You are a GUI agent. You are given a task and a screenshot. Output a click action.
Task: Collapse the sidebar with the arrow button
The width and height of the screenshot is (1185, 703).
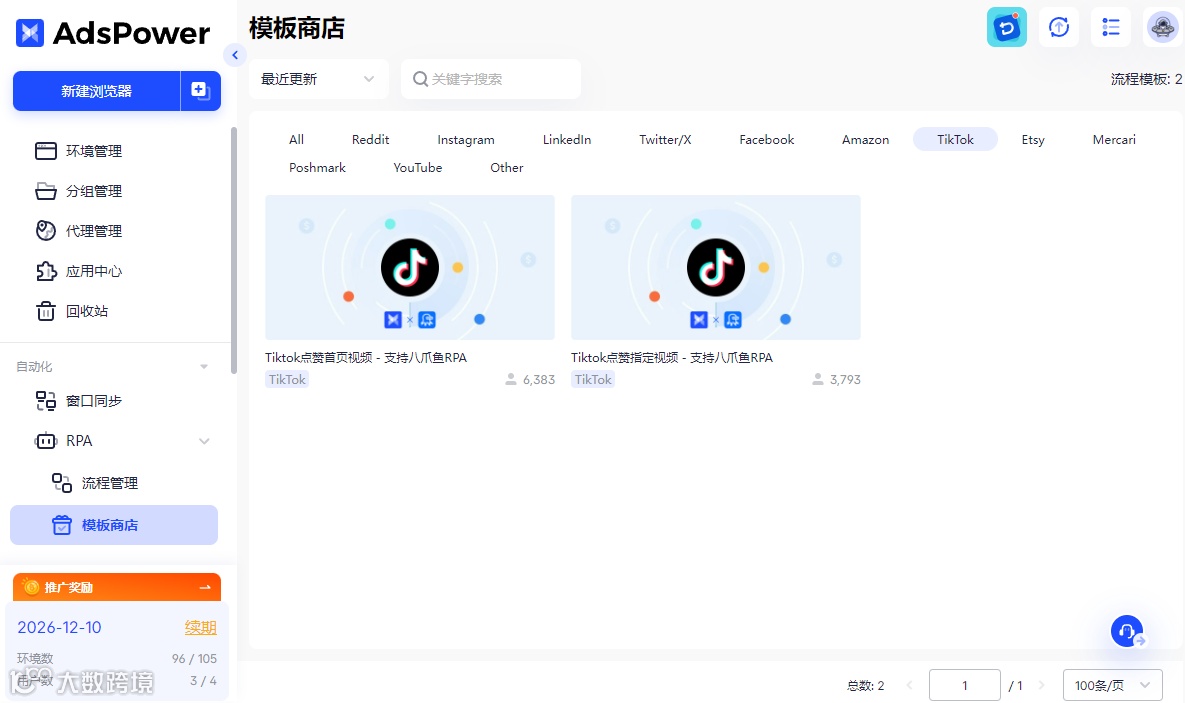pos(235,55)
